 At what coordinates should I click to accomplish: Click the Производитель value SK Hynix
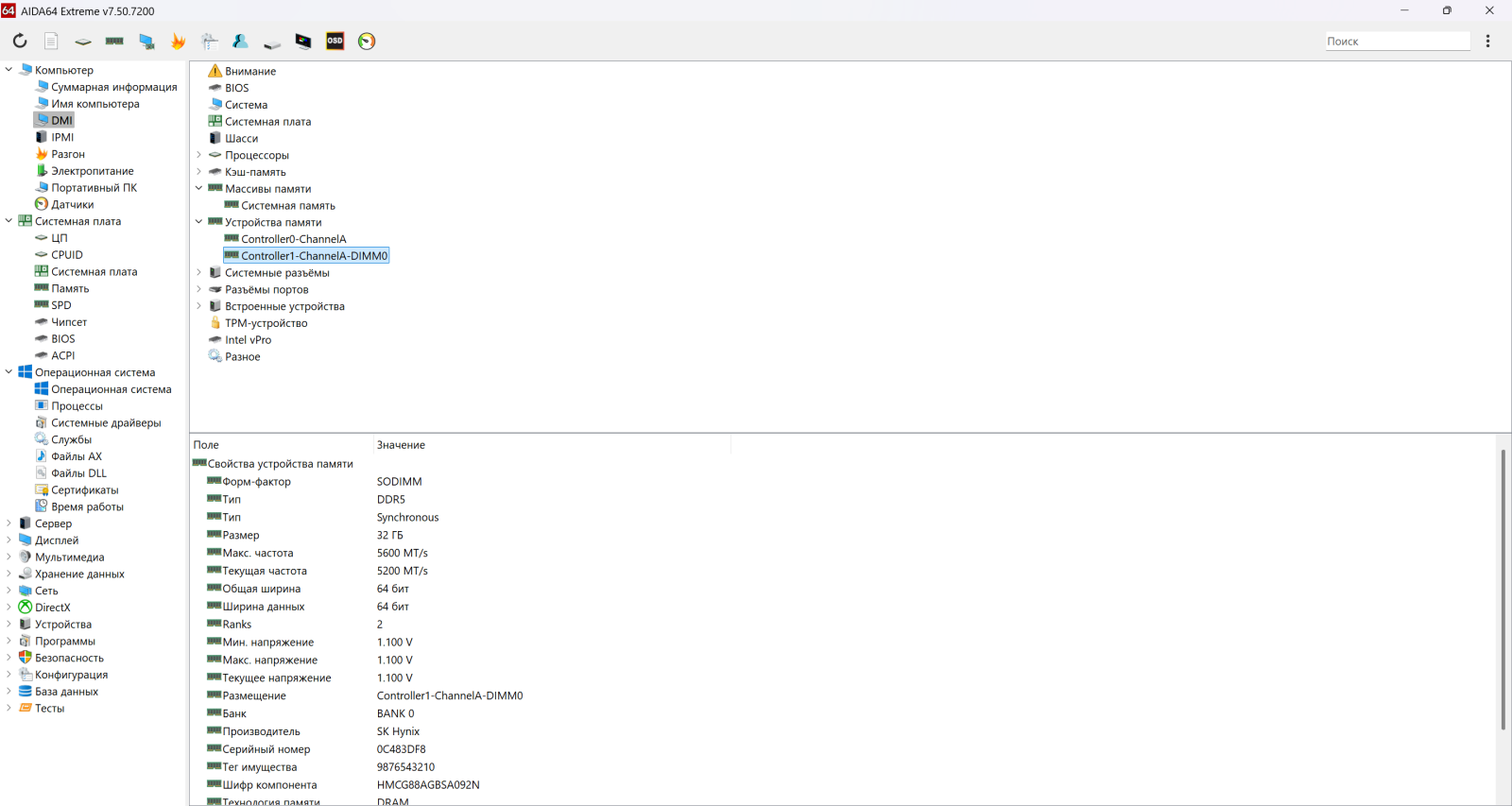tap(398, 731)
